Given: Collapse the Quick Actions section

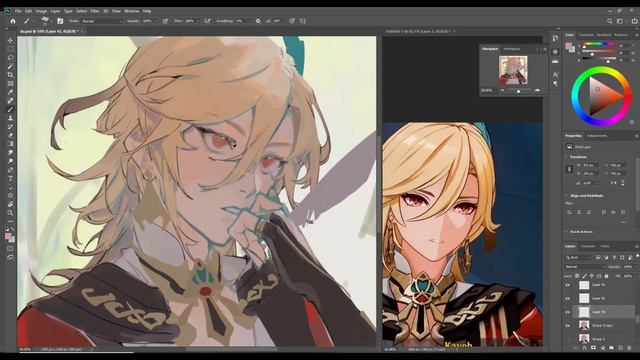Looking at the screenshot, I should pyautogui.click(x=567, y=232).
